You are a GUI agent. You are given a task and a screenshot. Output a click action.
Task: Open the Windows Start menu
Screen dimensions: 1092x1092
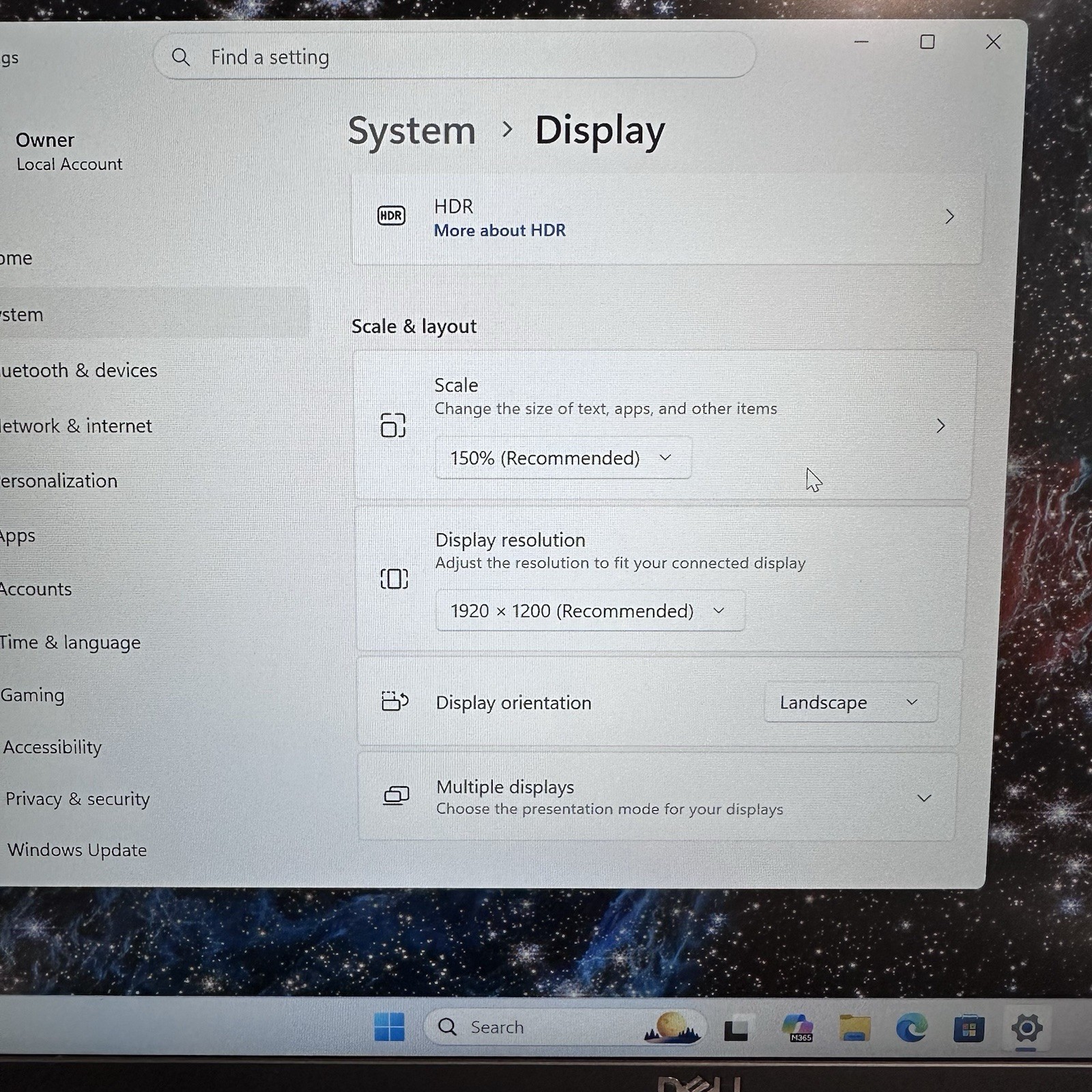point(389,1026)
